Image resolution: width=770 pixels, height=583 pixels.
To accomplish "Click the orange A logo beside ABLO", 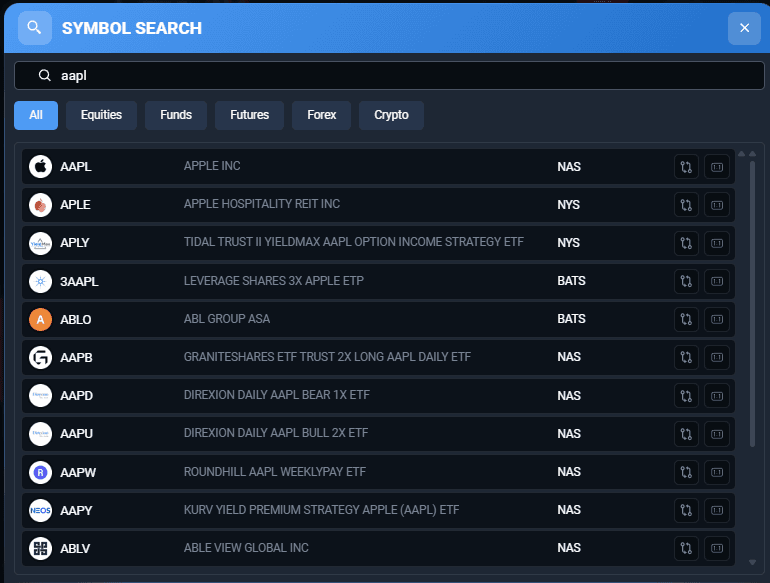I will [x=40, y=319].
